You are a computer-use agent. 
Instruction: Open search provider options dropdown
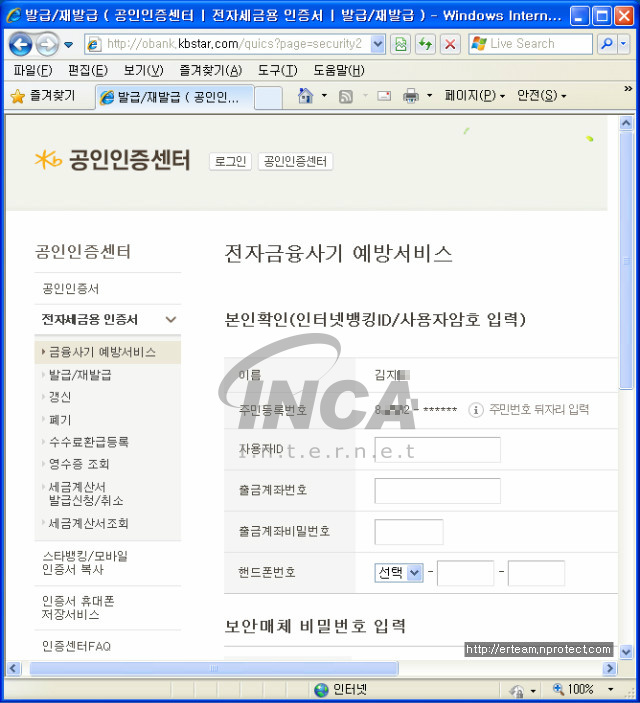[x=624, y=44]
